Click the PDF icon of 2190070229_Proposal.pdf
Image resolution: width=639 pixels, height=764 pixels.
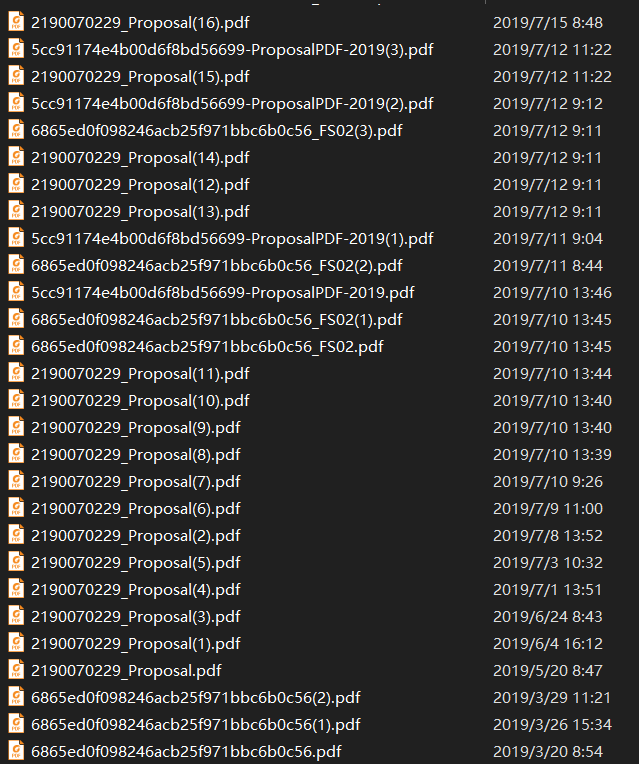pos(16,670)
